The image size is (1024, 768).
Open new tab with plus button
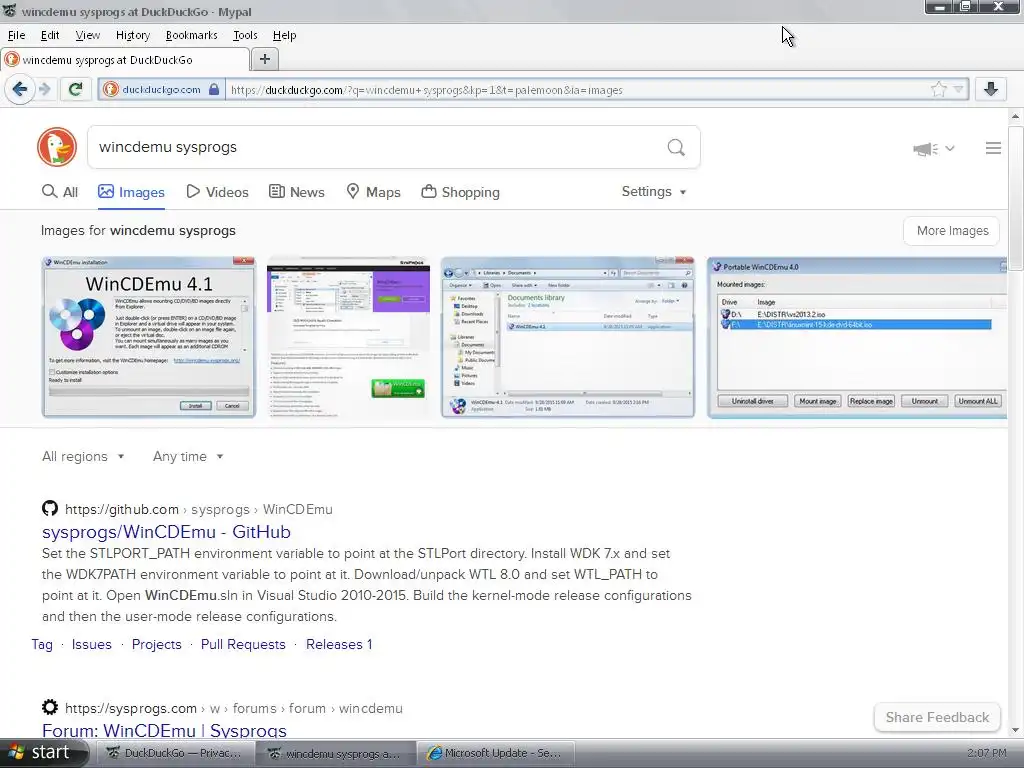click(264, 59)
